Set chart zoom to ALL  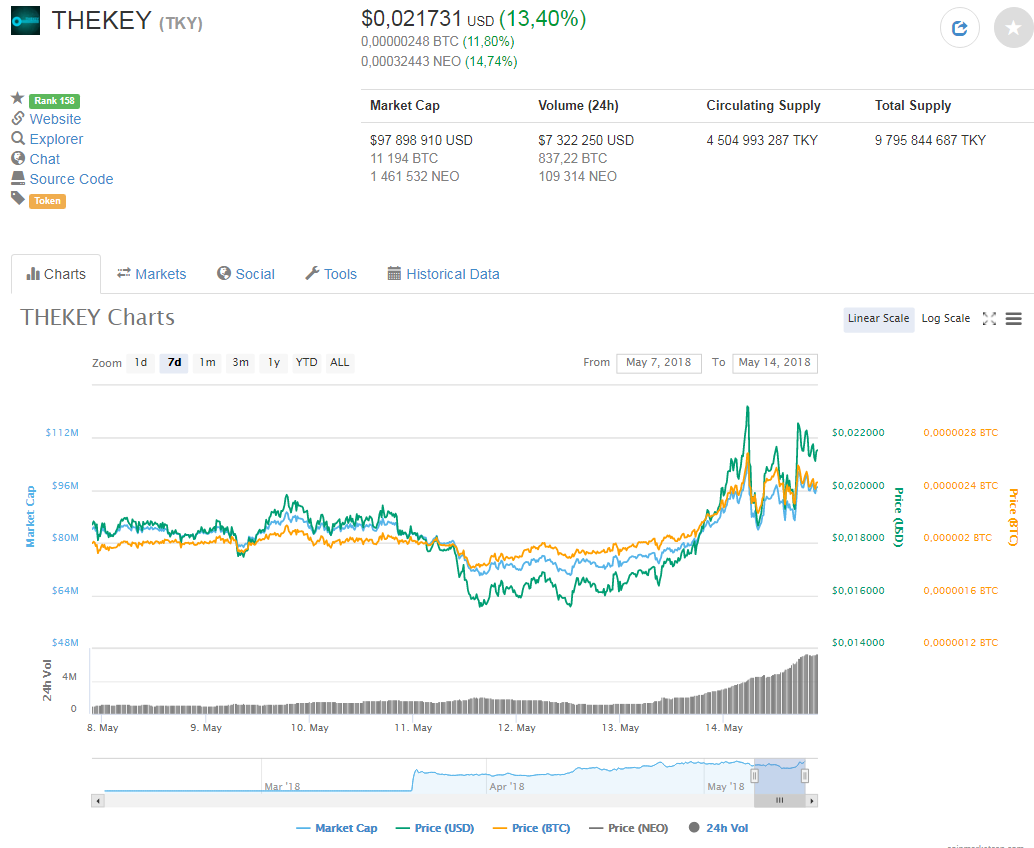click(x=340, y=363)
